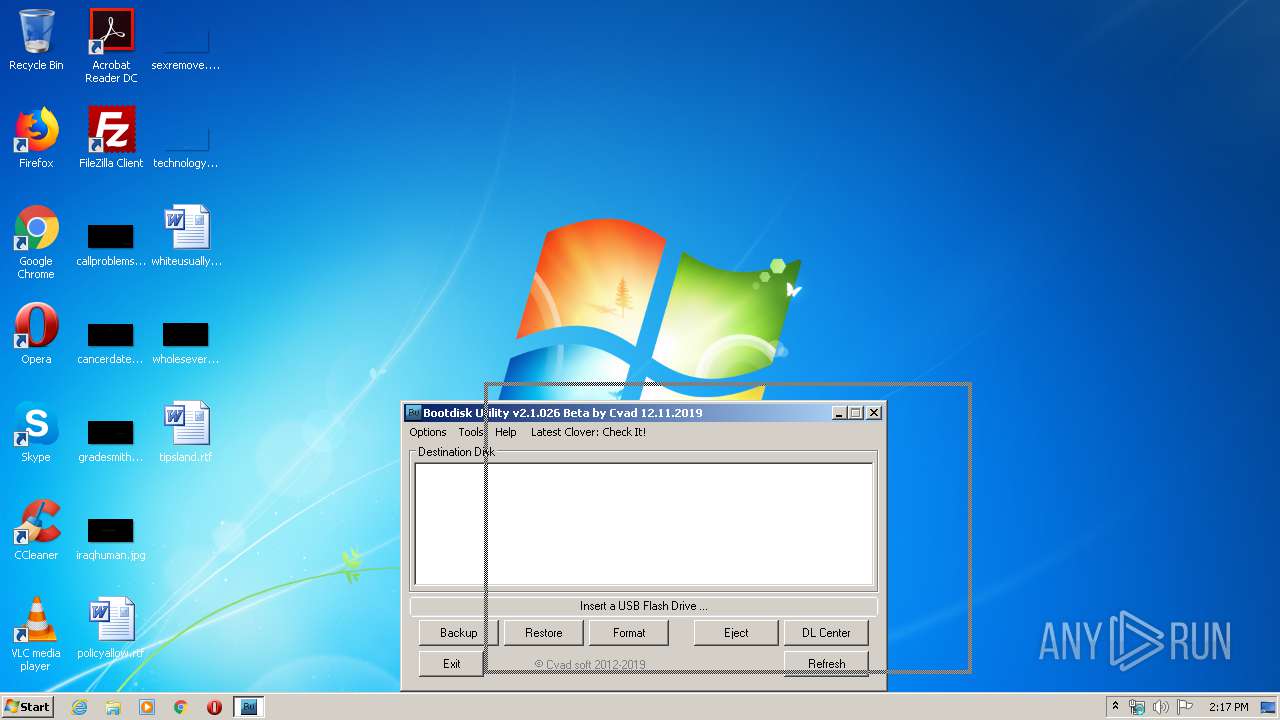
Task: Select the tipsland.rtf document icon
Action: 186,433
